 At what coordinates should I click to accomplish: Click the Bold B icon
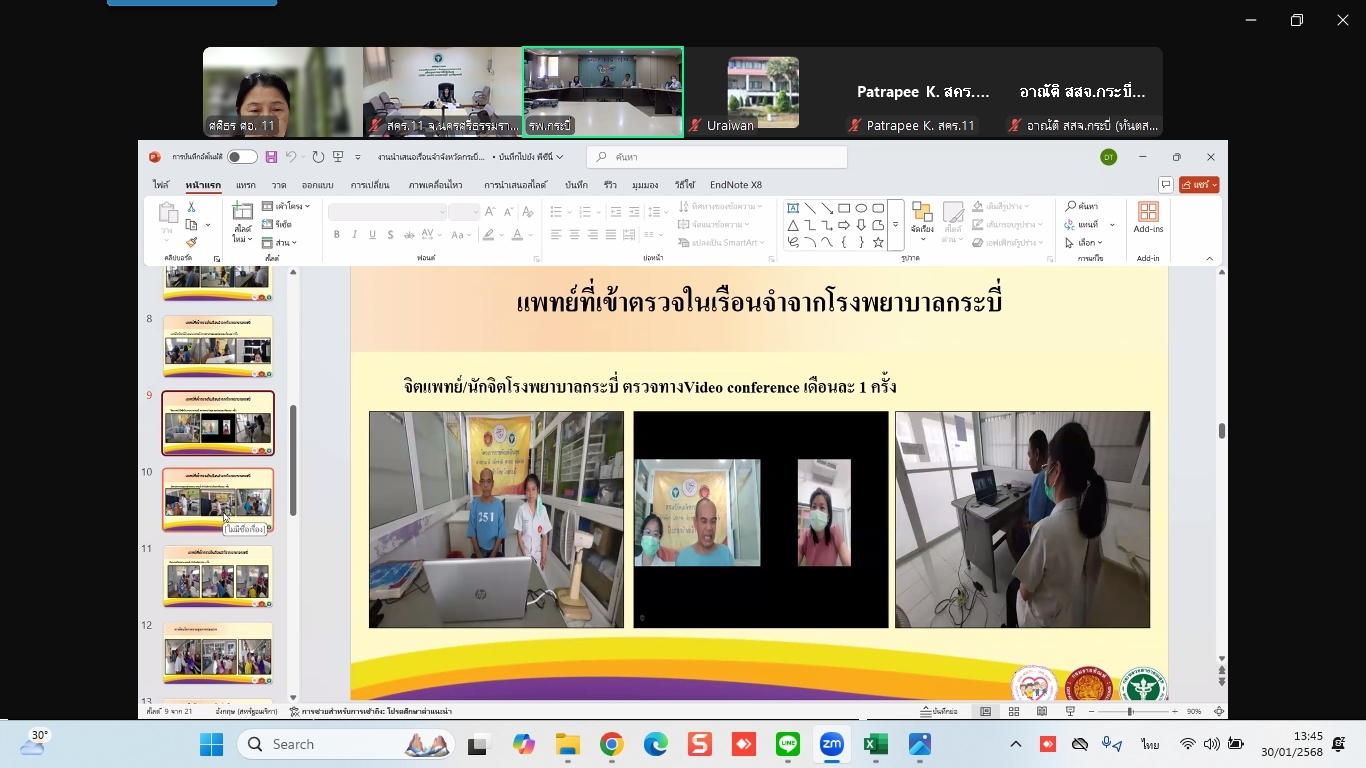337,235
